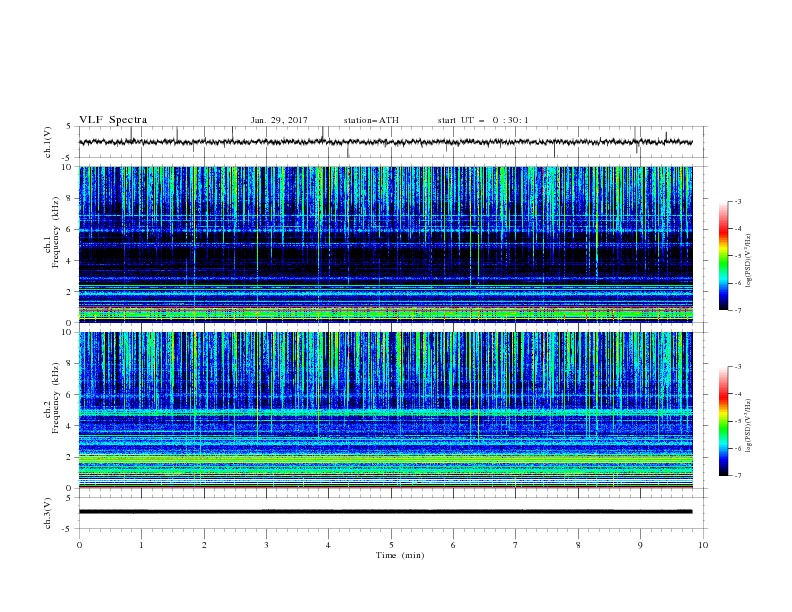
Task: Click the "-5" tick on ch.1 colorbar
Action: (737, 256)
